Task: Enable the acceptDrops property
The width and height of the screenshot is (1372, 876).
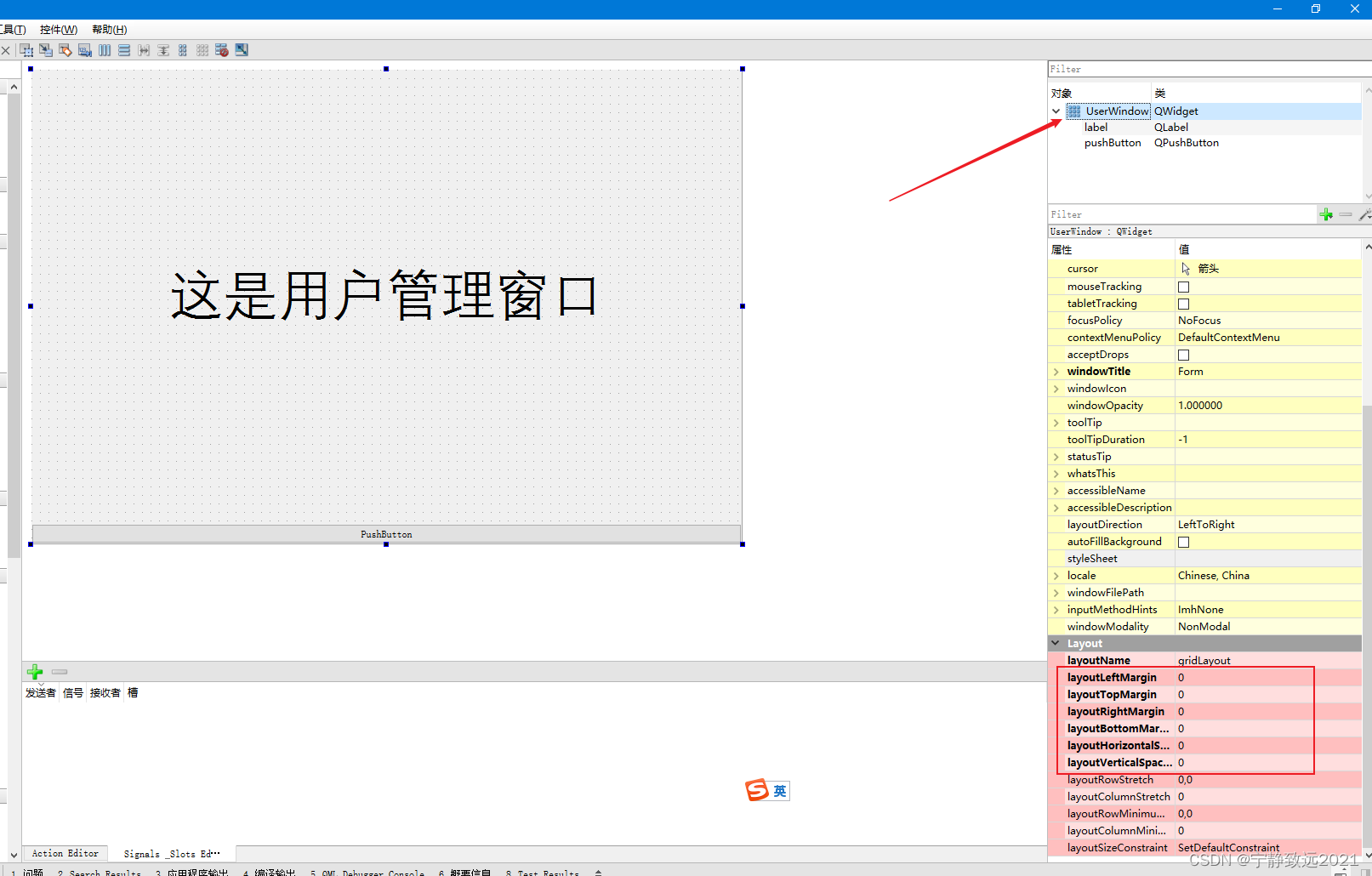Action: click(x=1183, y=355)
